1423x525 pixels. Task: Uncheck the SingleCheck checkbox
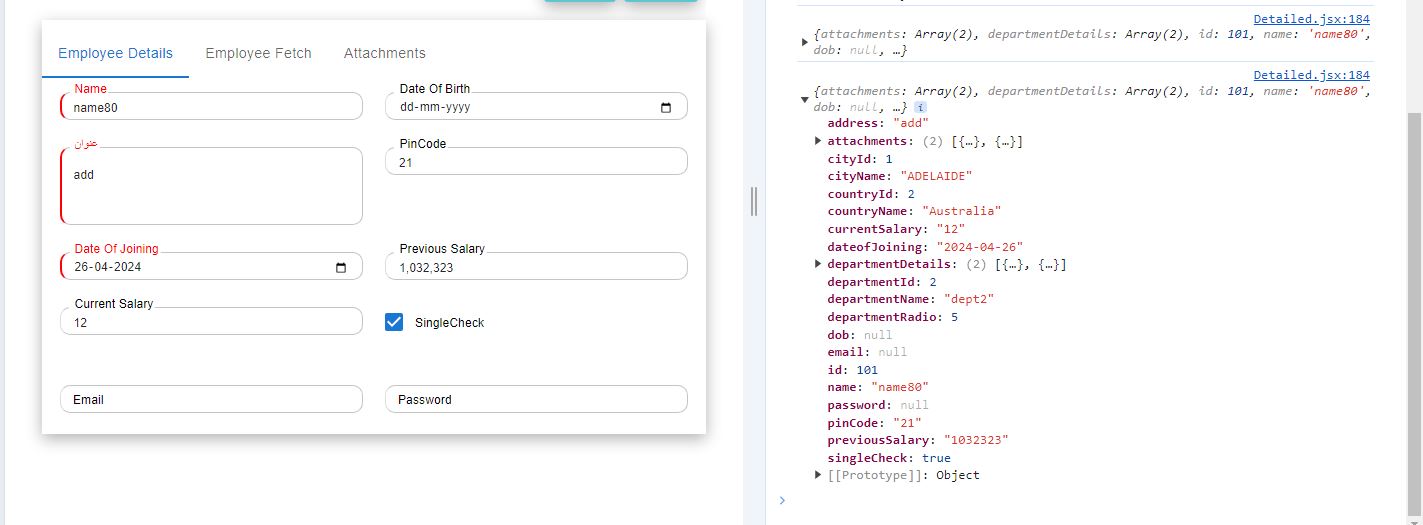click(394, 322)
